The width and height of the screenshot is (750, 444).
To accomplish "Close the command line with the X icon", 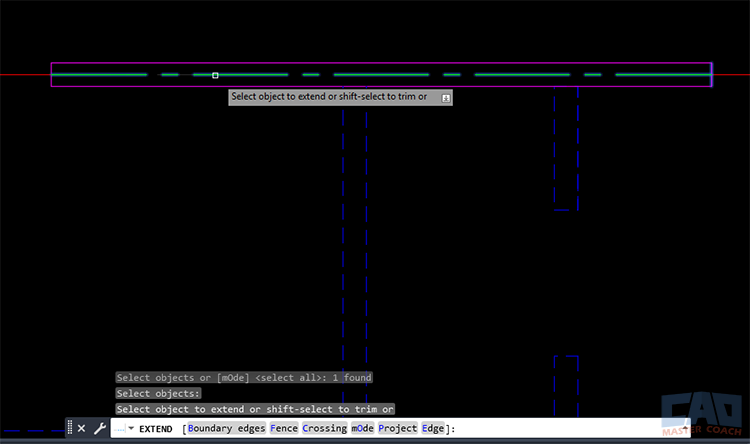I will [x=81, y=428].
